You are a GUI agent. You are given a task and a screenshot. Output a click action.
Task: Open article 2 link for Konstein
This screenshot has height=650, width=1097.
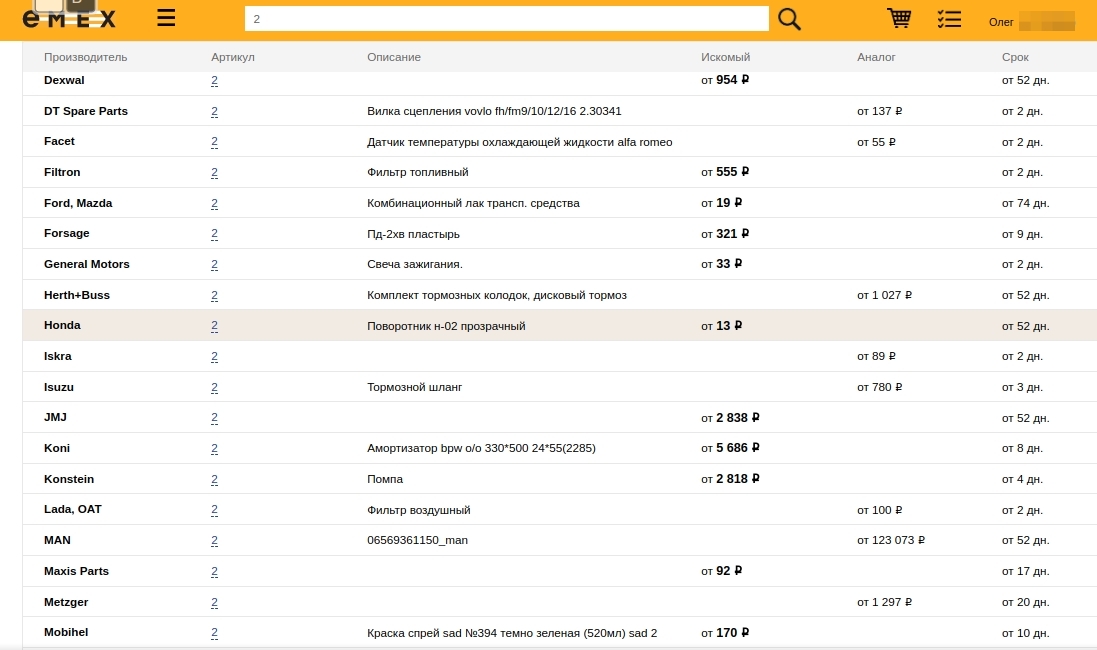pos(214,479)
